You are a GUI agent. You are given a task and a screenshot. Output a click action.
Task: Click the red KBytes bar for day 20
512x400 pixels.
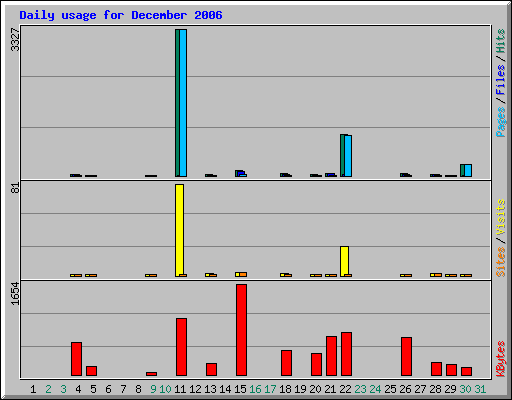point(316,364)
